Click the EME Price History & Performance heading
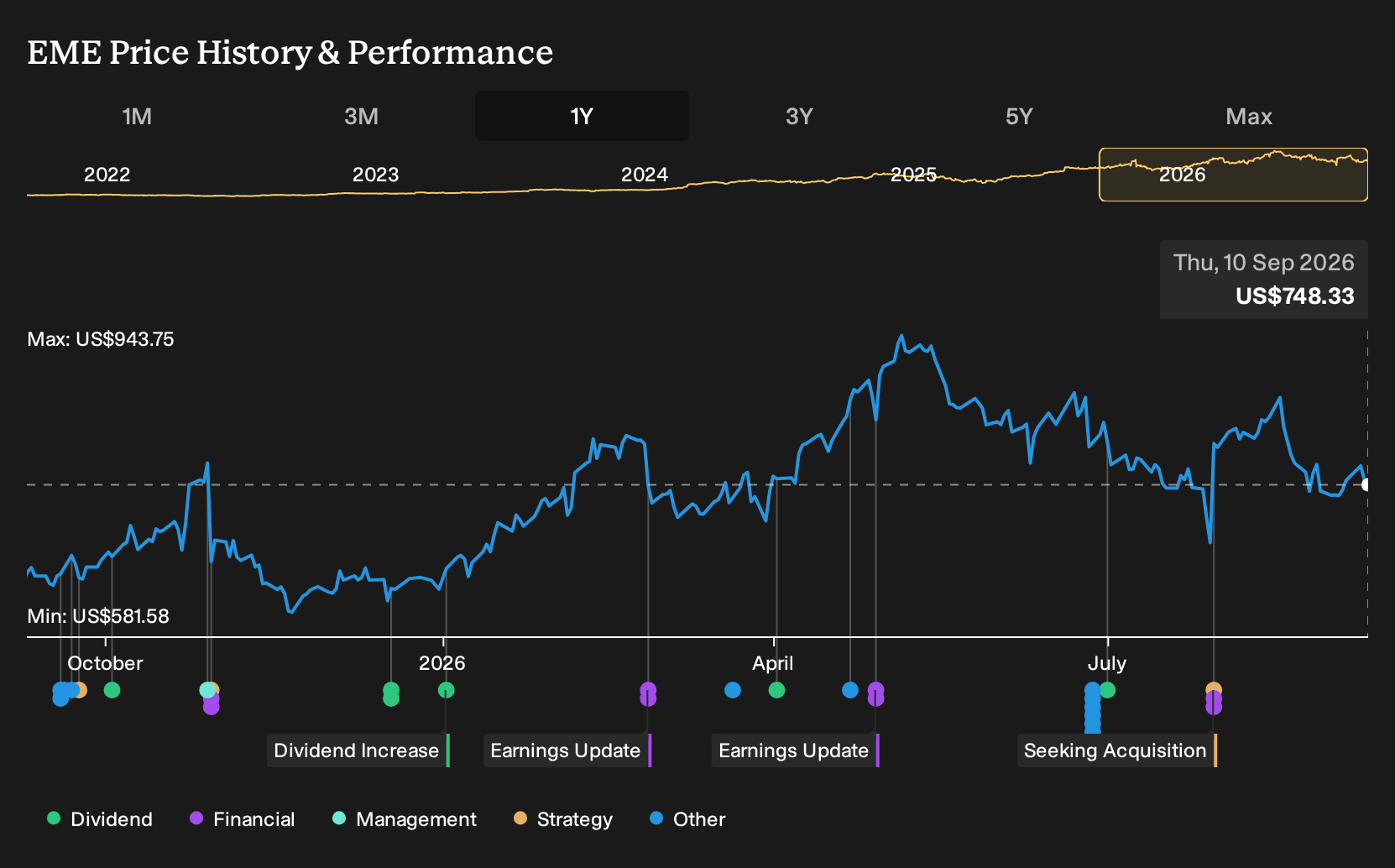The height and width of the screenshot is (868, 1395). [x=290, y=52]
